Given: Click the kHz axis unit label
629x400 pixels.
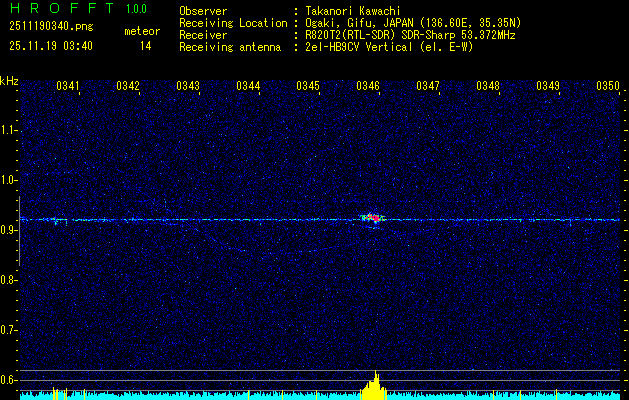Looking at the screenshot, I should (x=9, y=82).
